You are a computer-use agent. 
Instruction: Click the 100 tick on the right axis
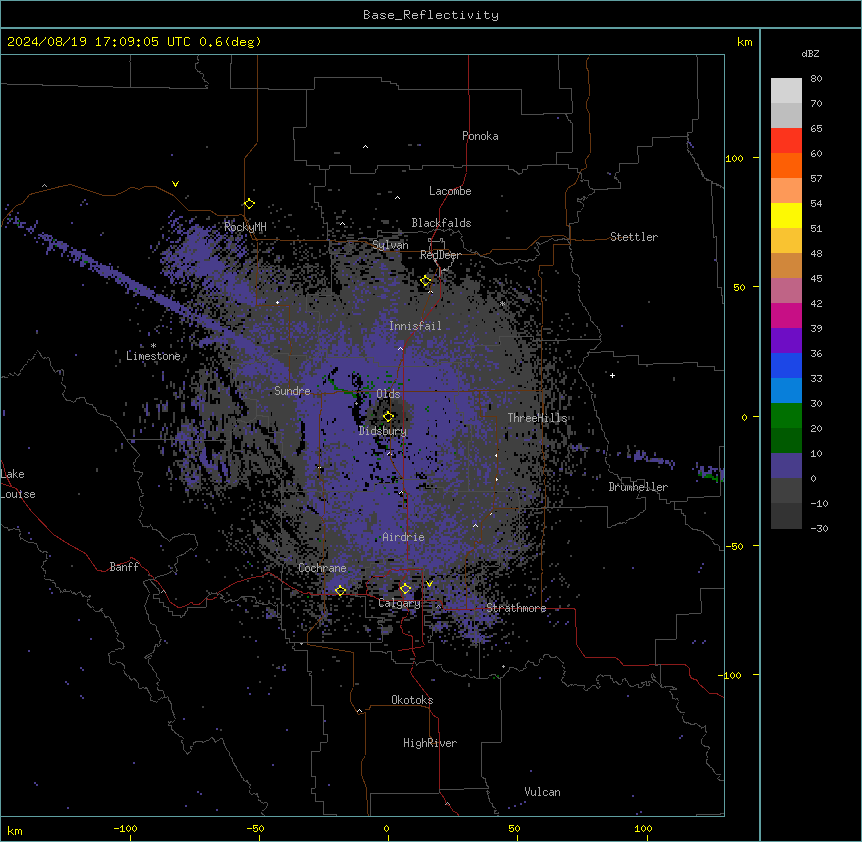point(734,158)
